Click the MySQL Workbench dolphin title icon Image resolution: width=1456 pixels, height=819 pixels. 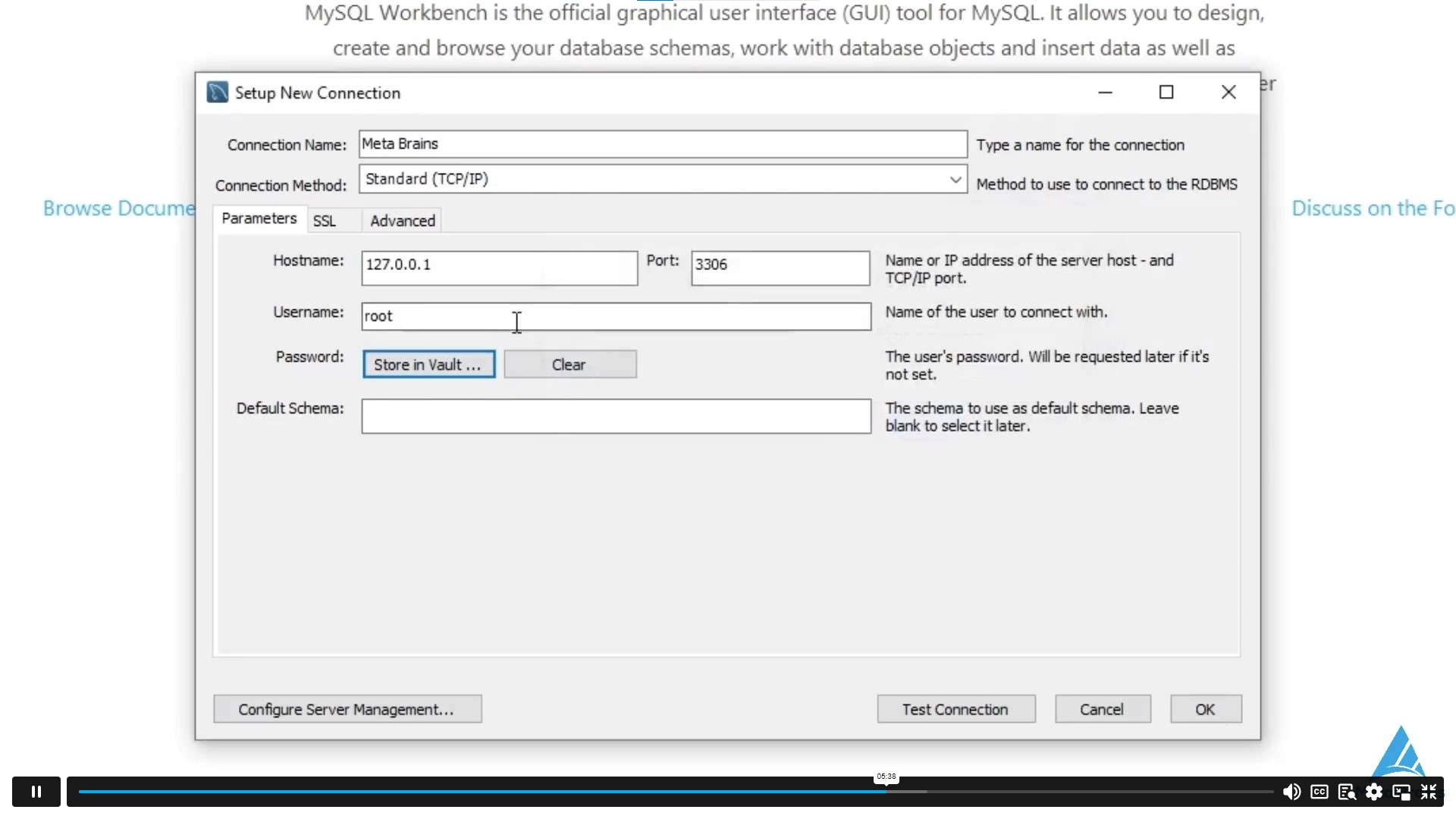click(x=218, y=93)
